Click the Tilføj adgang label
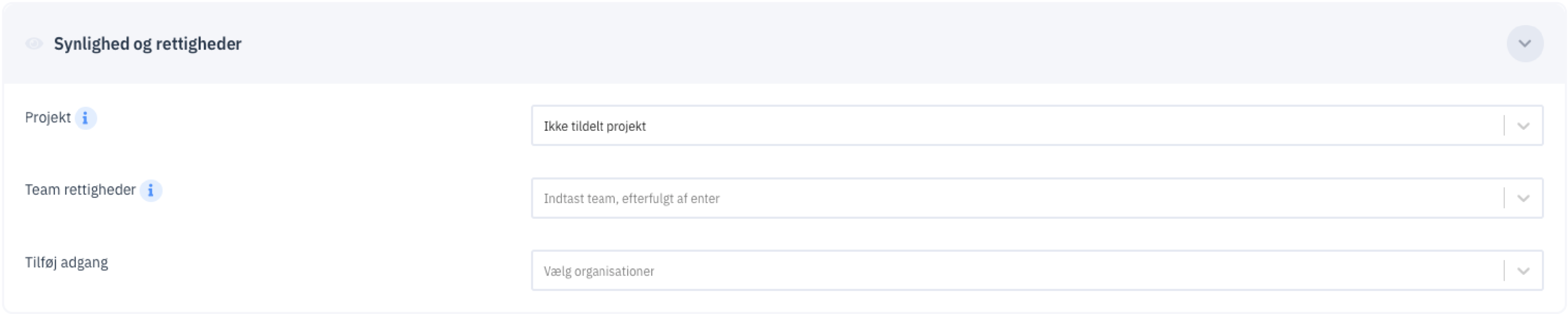 tap(66, 262)
